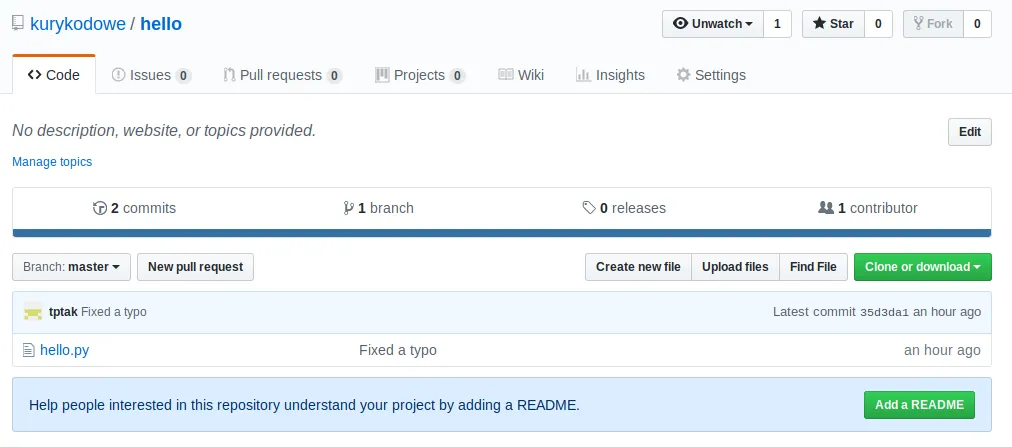Click the file icon beside hello.py

(x=28, y=350)
